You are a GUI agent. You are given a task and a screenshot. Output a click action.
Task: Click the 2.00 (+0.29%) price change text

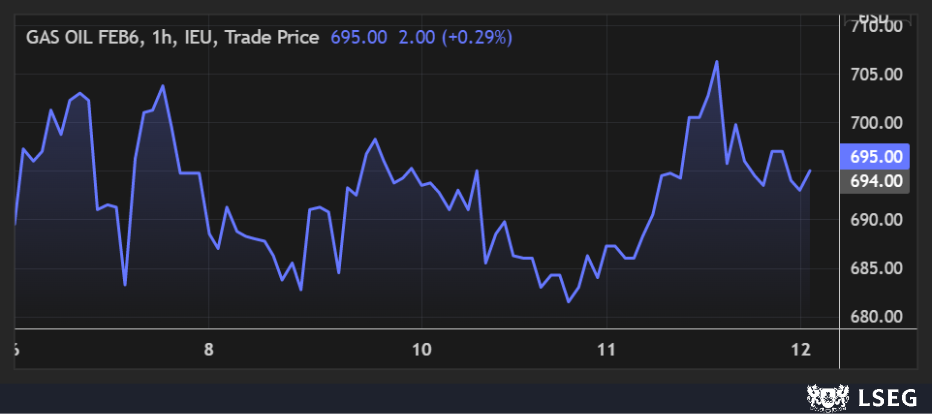coord(454,37)
